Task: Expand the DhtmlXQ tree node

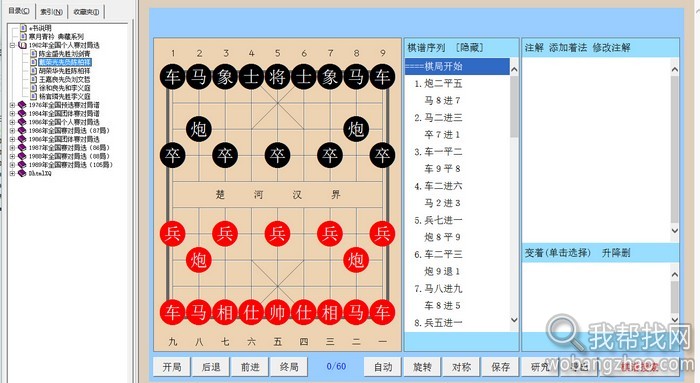Action: point(12,173)
